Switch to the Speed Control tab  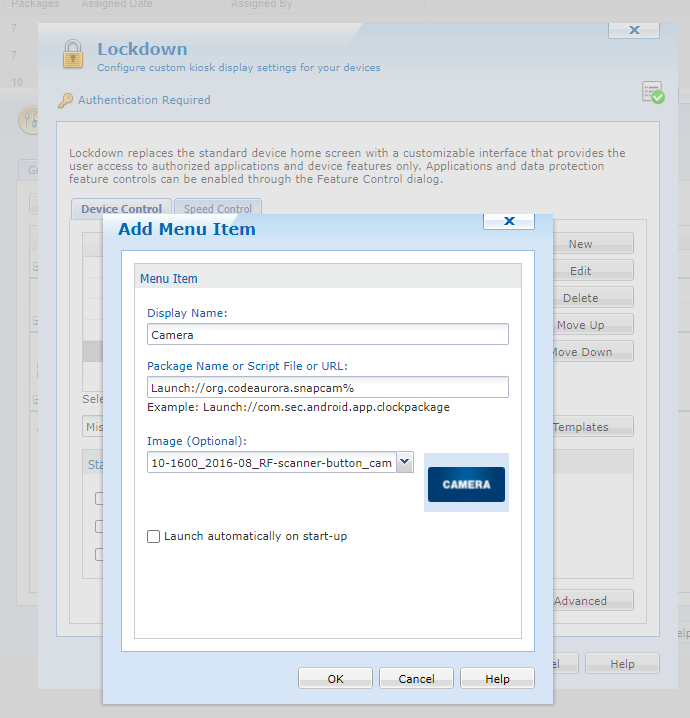(218, 209)
